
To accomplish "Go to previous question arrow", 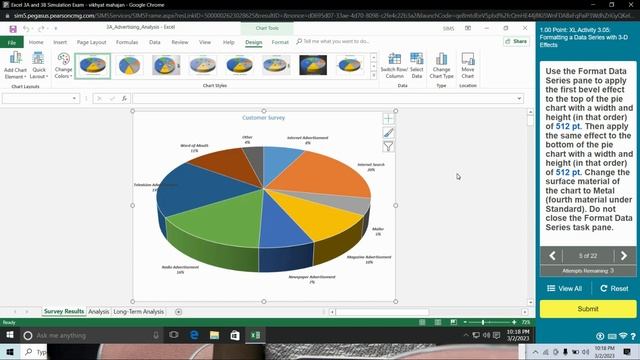I will tap(552, 256).
